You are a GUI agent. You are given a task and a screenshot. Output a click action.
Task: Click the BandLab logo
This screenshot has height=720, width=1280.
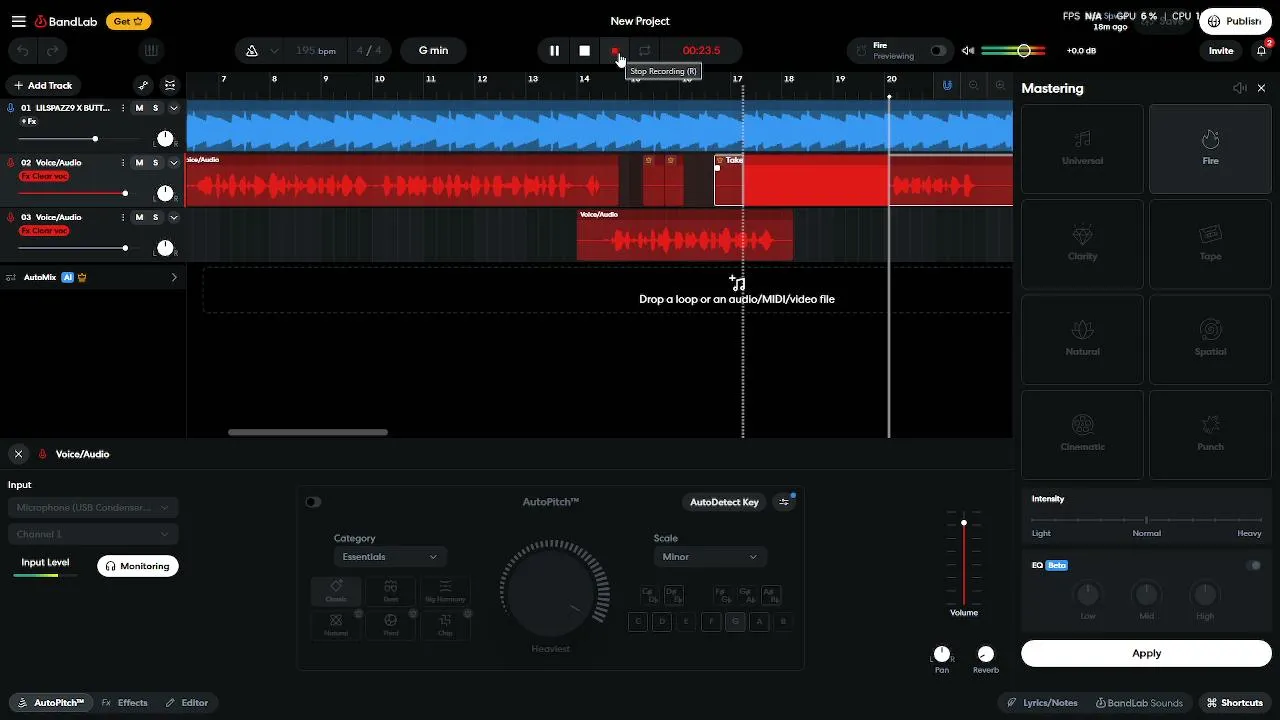point(66,21)
